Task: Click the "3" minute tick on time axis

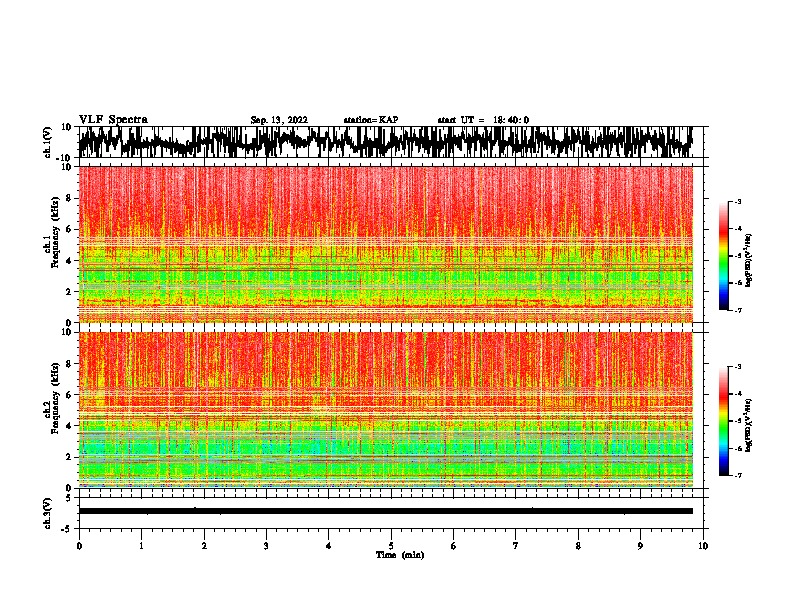Action: tap(266, 546)
